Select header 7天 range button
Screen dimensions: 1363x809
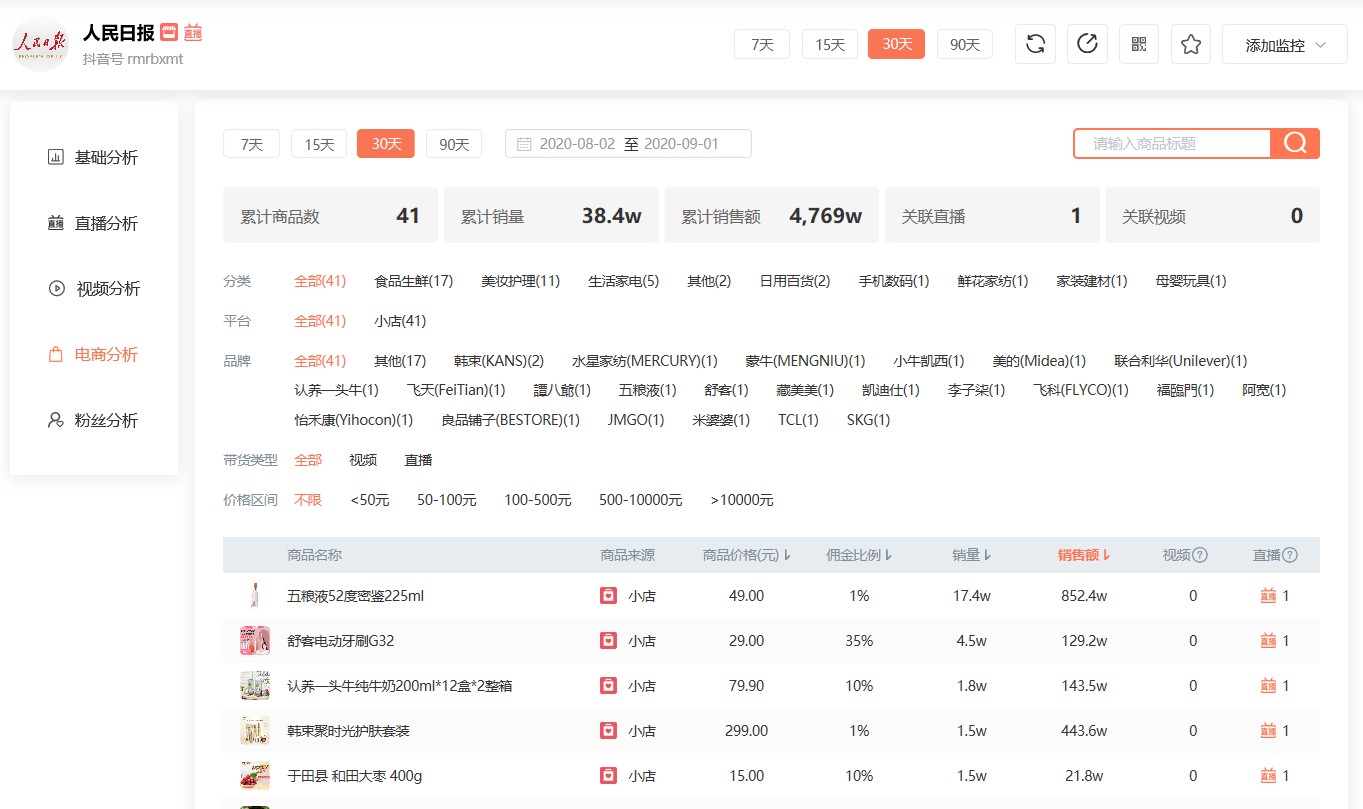[x=762, y=44]
